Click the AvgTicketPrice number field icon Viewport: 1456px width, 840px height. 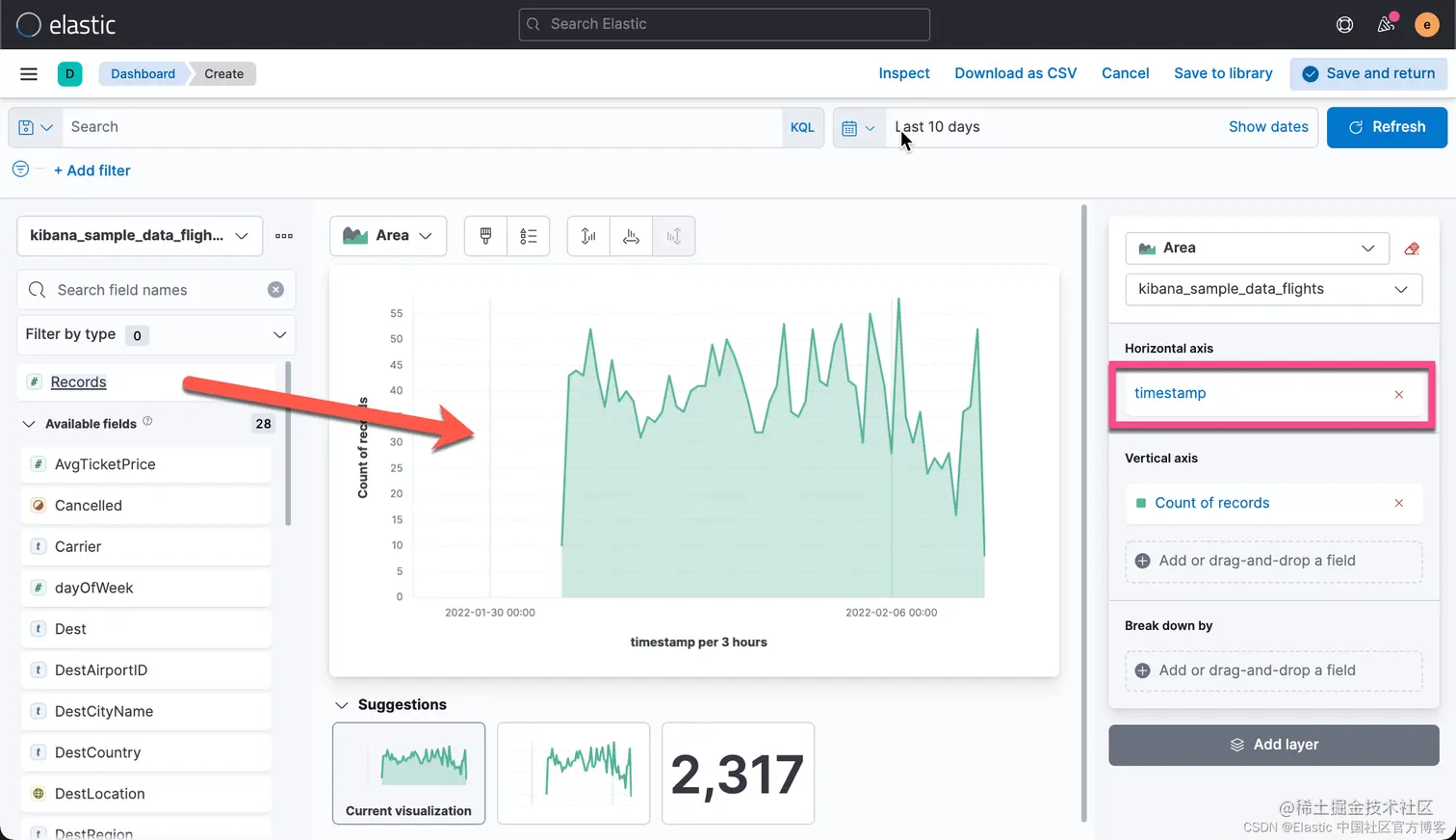[38, 464]
